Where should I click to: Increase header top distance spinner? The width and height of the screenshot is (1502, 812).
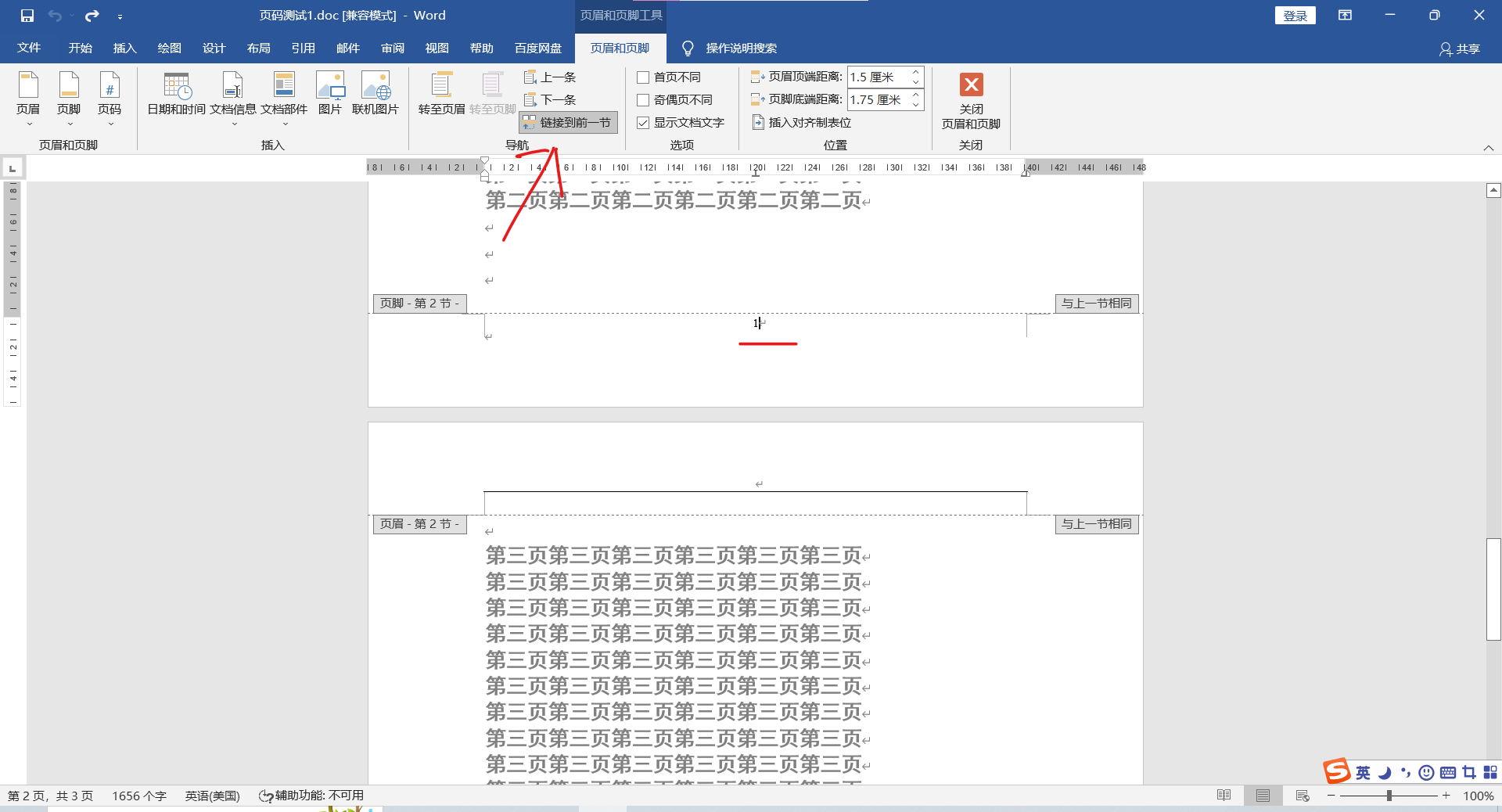pos(916,72)
